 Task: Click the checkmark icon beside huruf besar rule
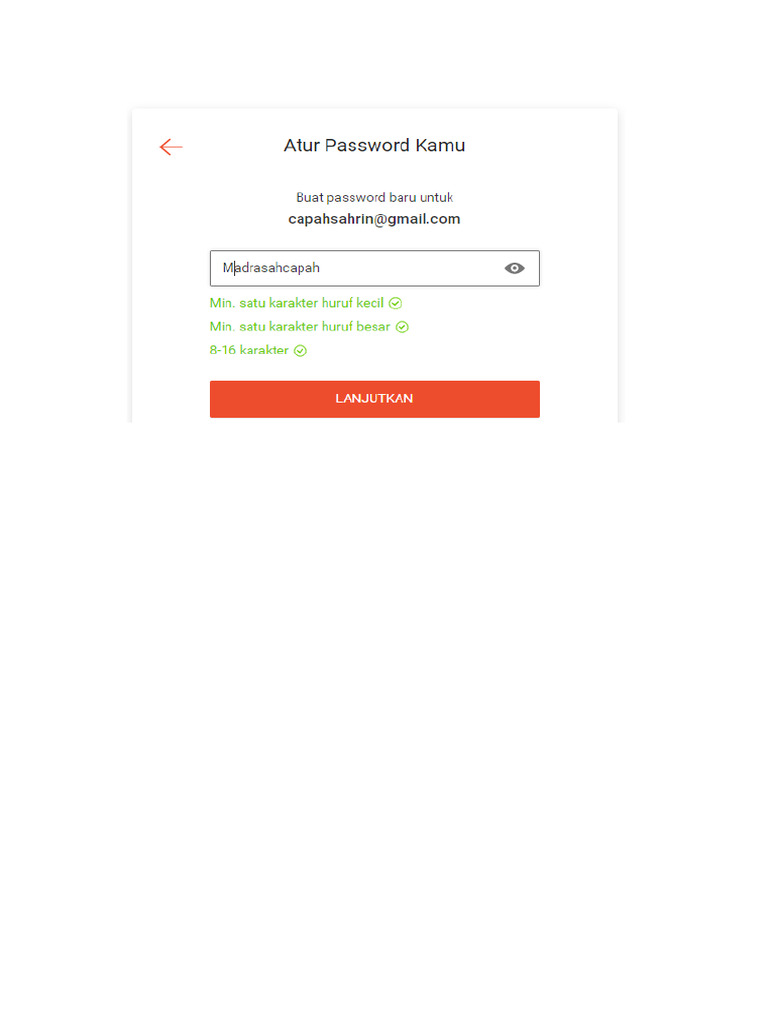[402, 327]
